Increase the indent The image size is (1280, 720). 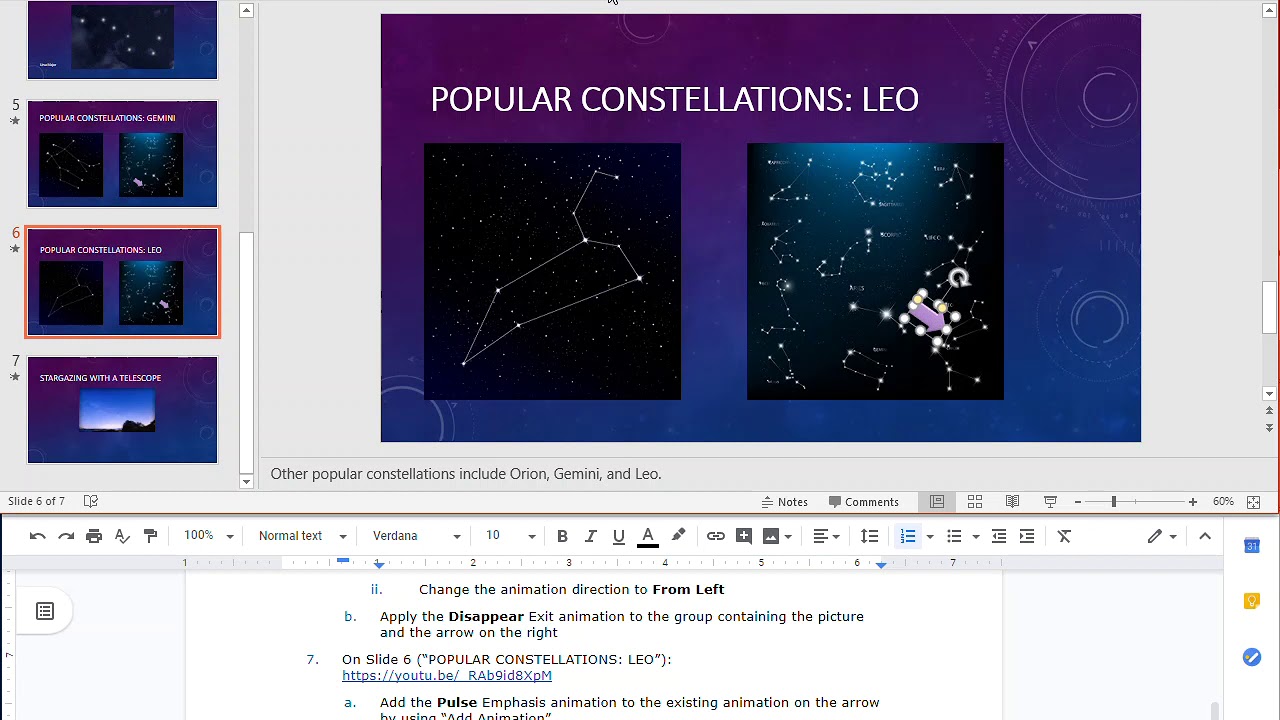pos(1026,536)
